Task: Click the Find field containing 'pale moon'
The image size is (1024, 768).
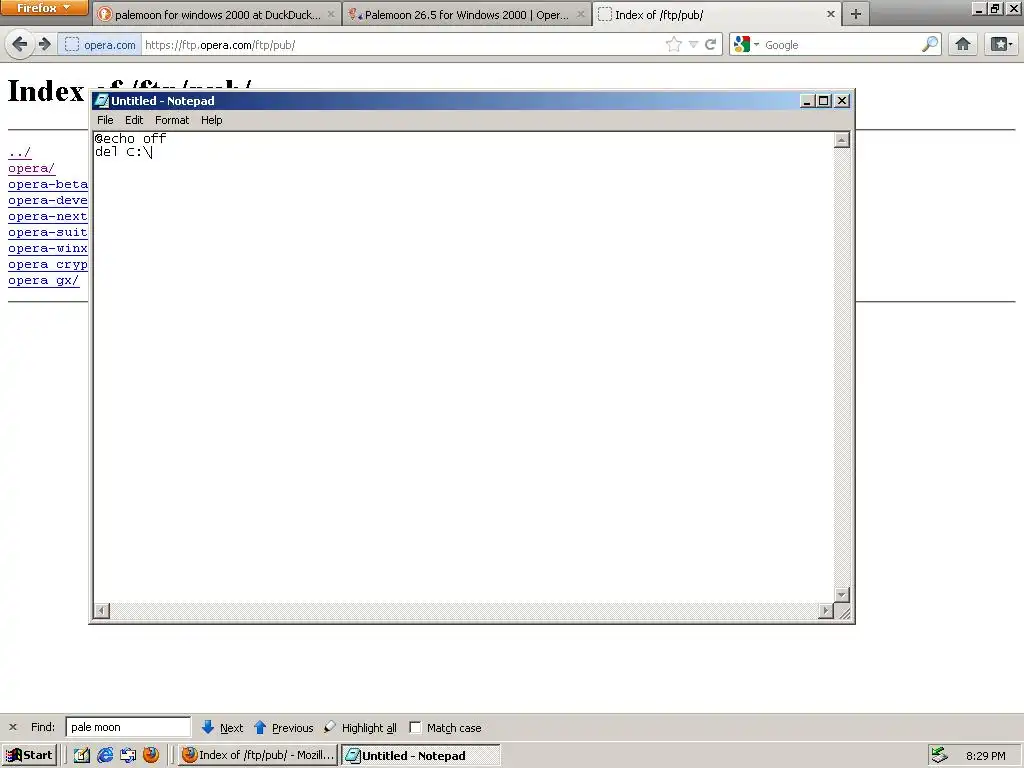Action: pos(128,727)
